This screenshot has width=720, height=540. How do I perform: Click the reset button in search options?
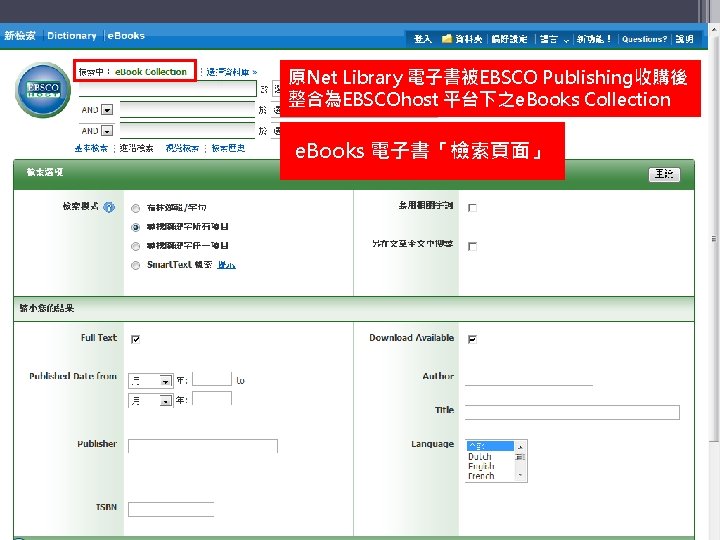664,174
